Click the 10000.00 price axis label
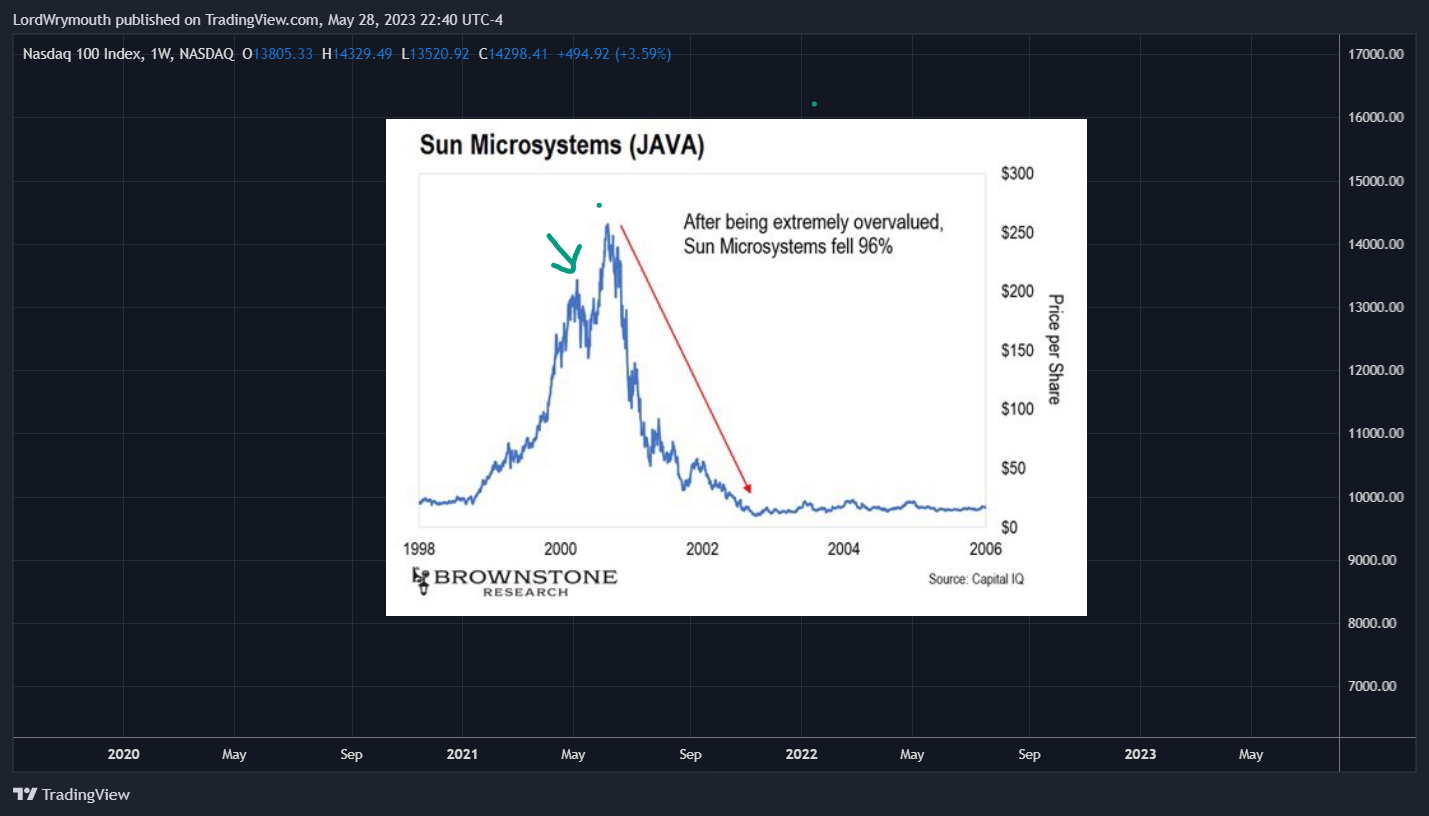 pyautogui.click(x=1376, y=497)
